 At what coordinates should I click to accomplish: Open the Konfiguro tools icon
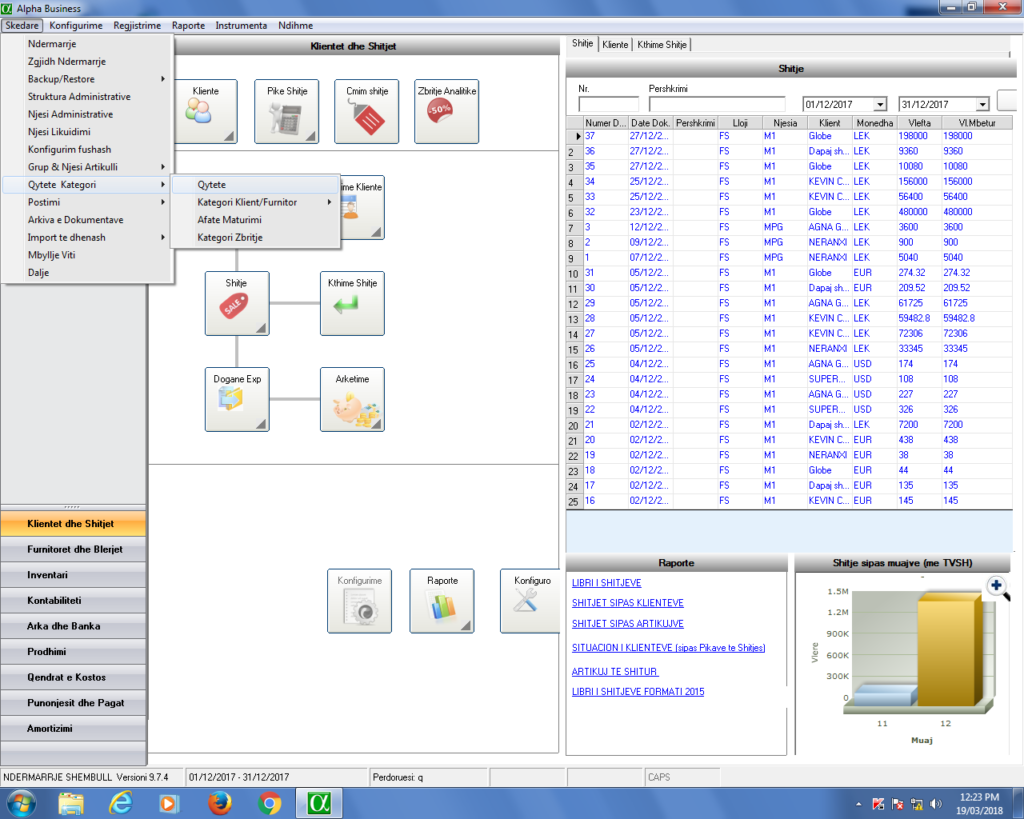[530, 601]
